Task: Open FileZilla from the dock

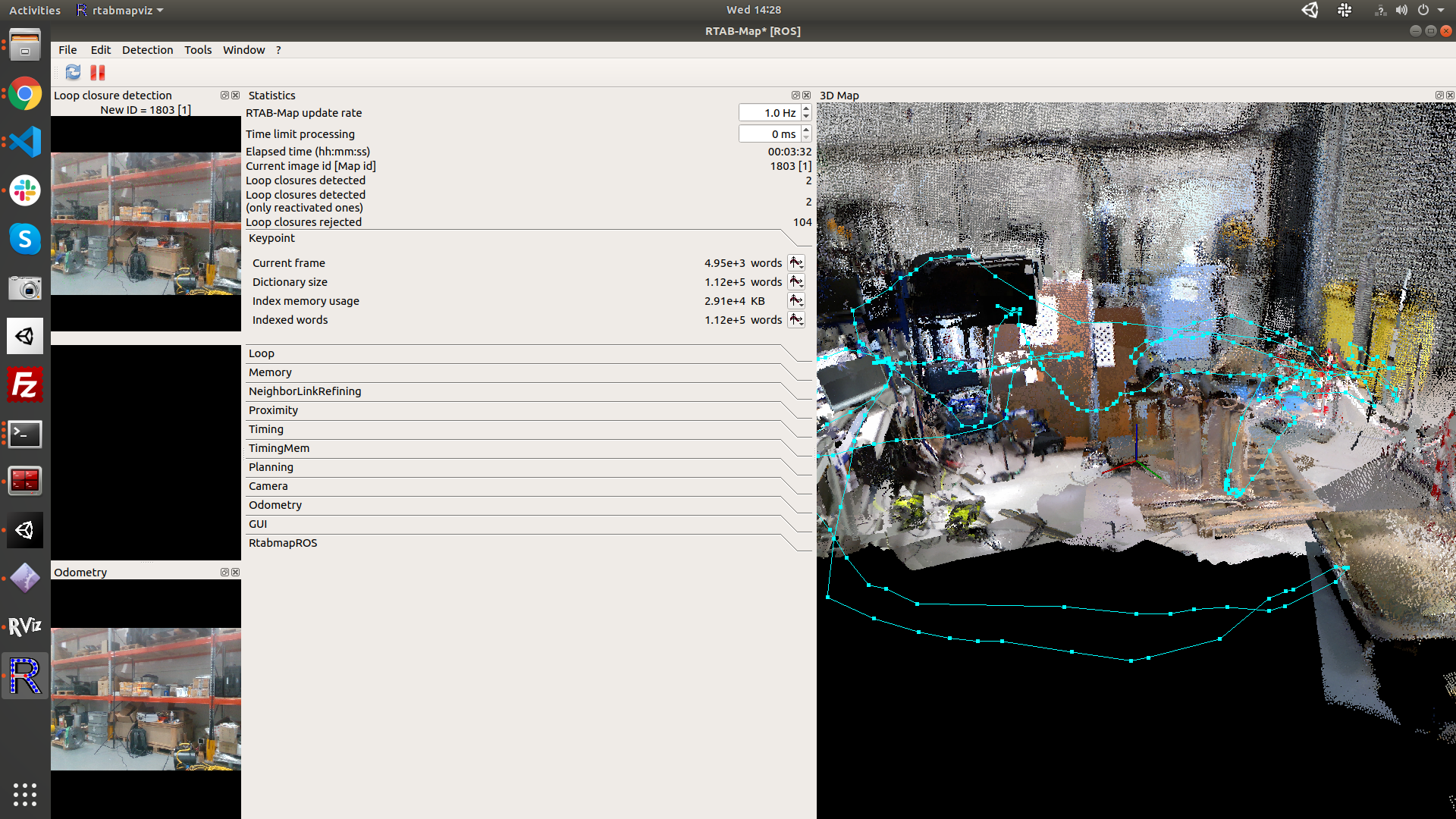Action: pyautogui.click(x=25, y=384)
